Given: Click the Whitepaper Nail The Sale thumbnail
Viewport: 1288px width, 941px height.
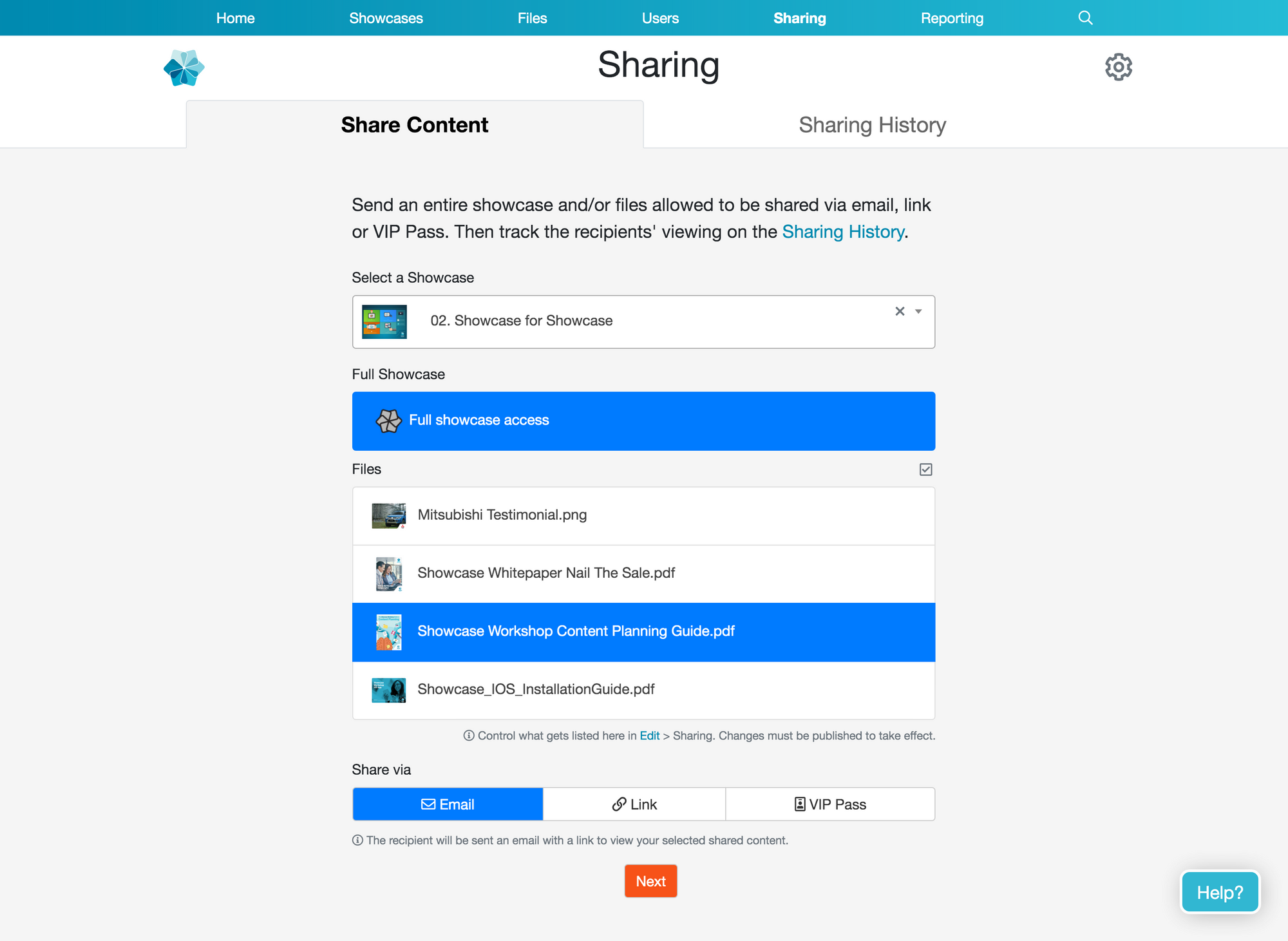Looking at the screenshot, I should 389,574.
